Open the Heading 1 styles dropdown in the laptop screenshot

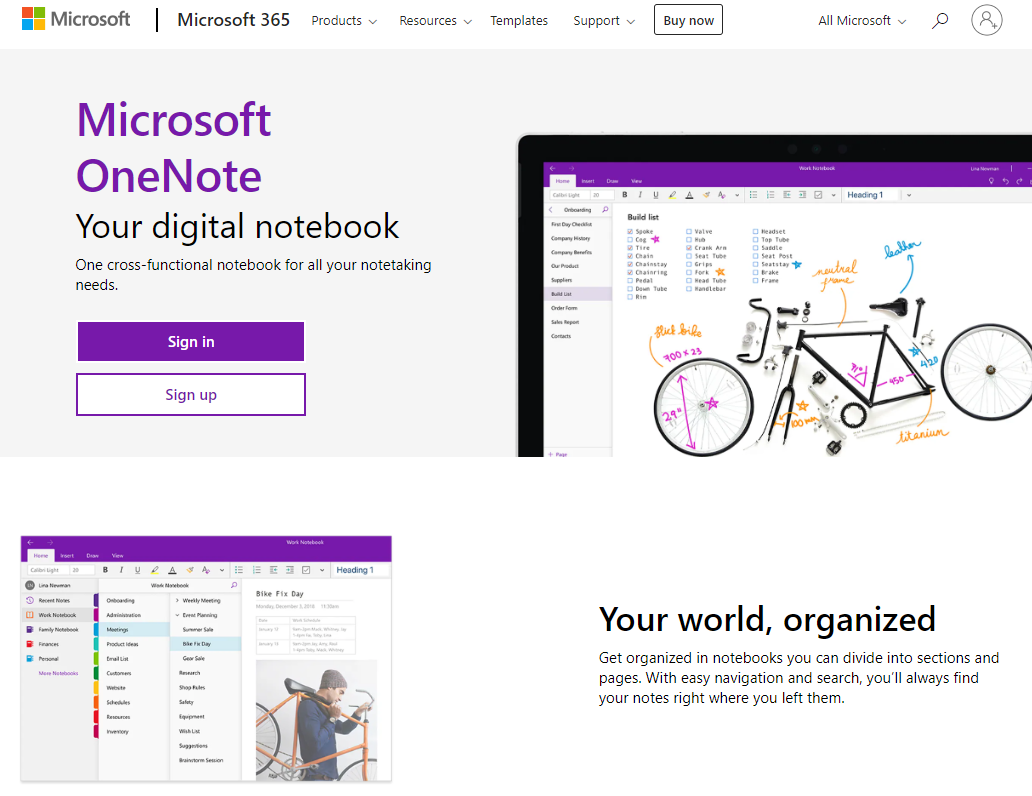point(909,195)
